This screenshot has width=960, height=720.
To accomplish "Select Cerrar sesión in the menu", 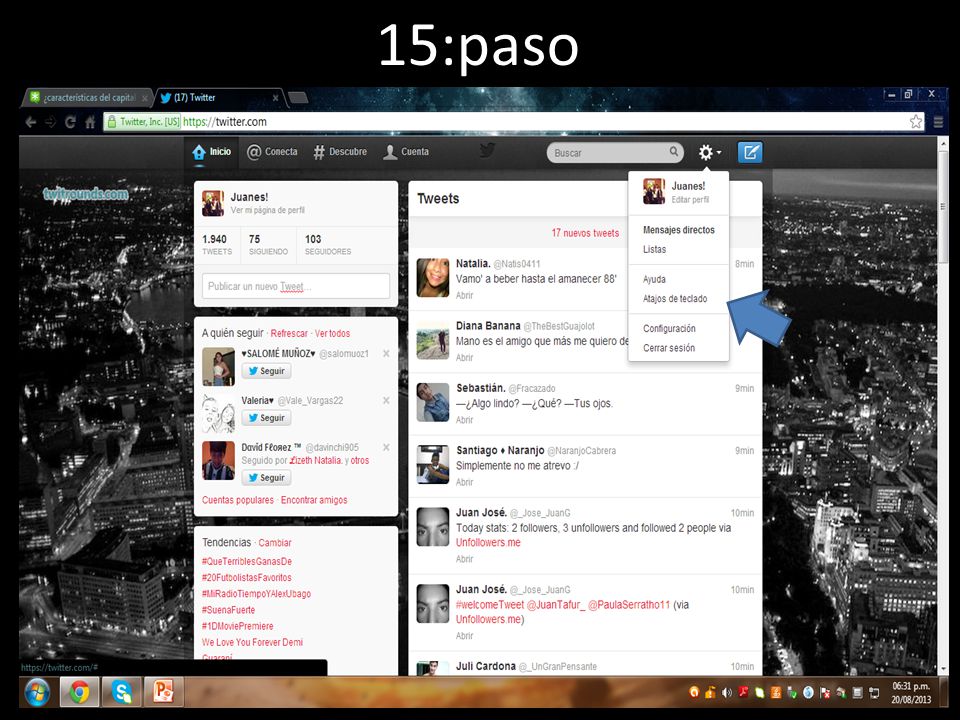I will click(x=669, y=348).
